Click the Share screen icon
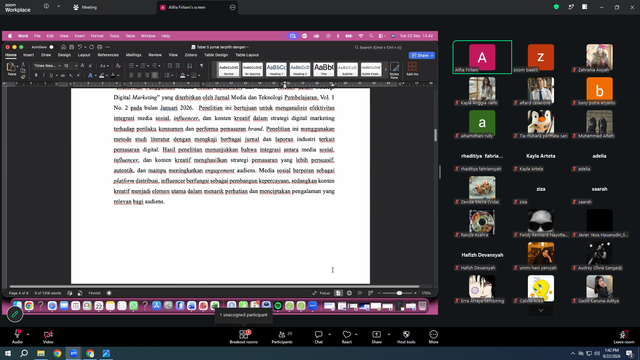Viewport: 640px width, 360px height. tap(376, 337)
